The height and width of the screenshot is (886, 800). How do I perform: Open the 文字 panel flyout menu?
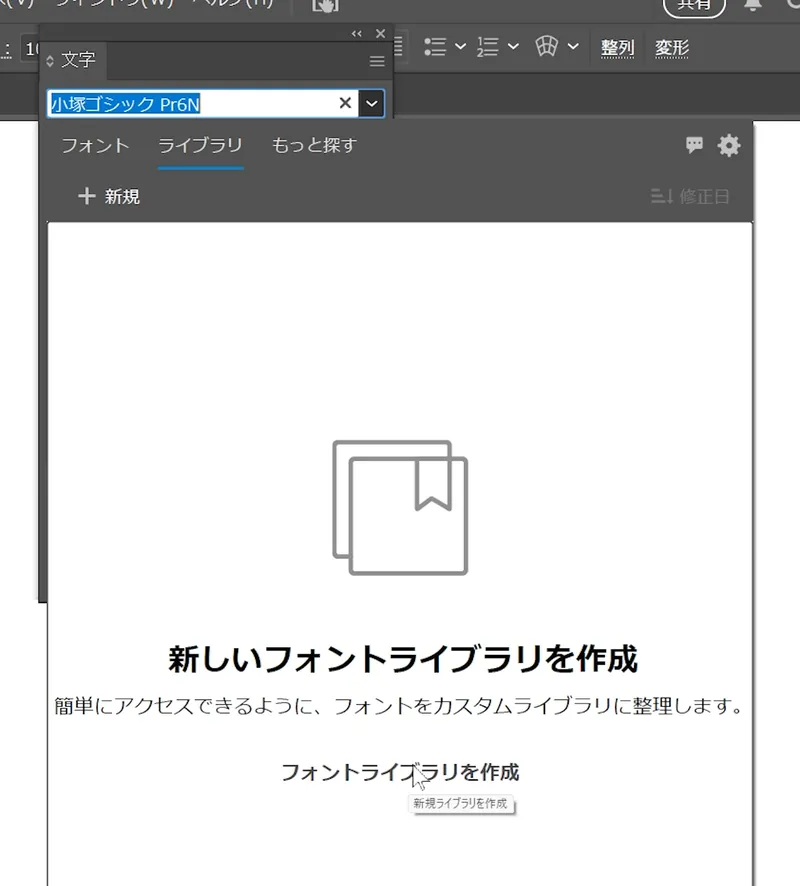[376, 61]
